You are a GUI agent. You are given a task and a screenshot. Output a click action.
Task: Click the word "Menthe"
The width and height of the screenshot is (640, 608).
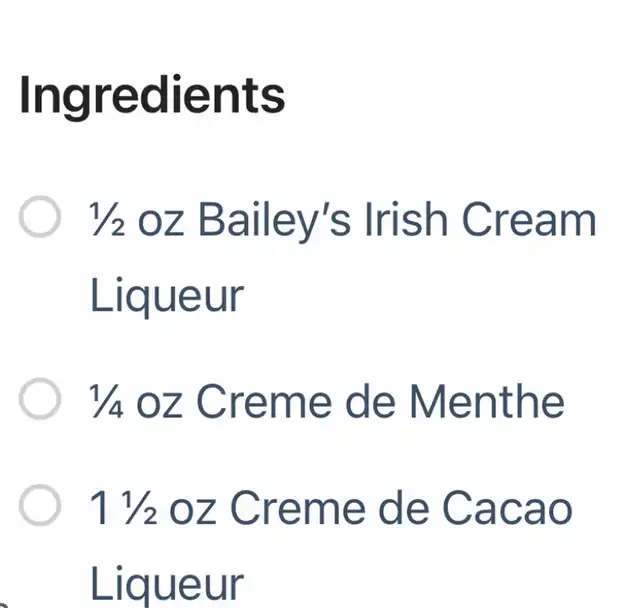(487, 403)
